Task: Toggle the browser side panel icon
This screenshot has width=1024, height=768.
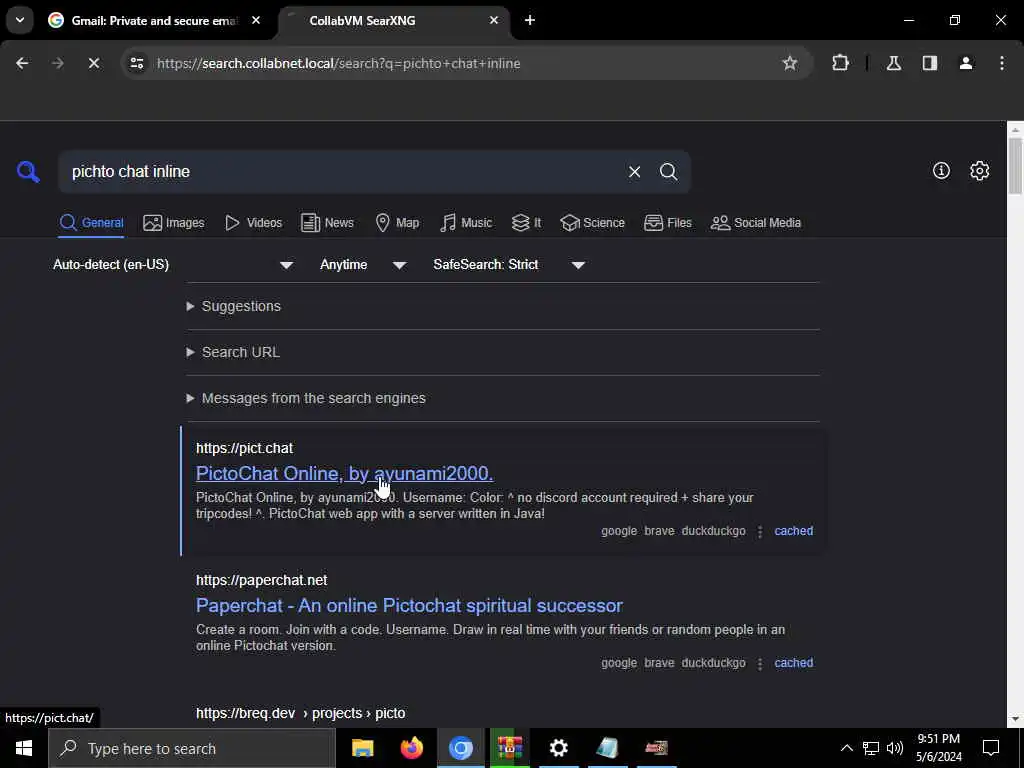Action: (x=929, y=63)
